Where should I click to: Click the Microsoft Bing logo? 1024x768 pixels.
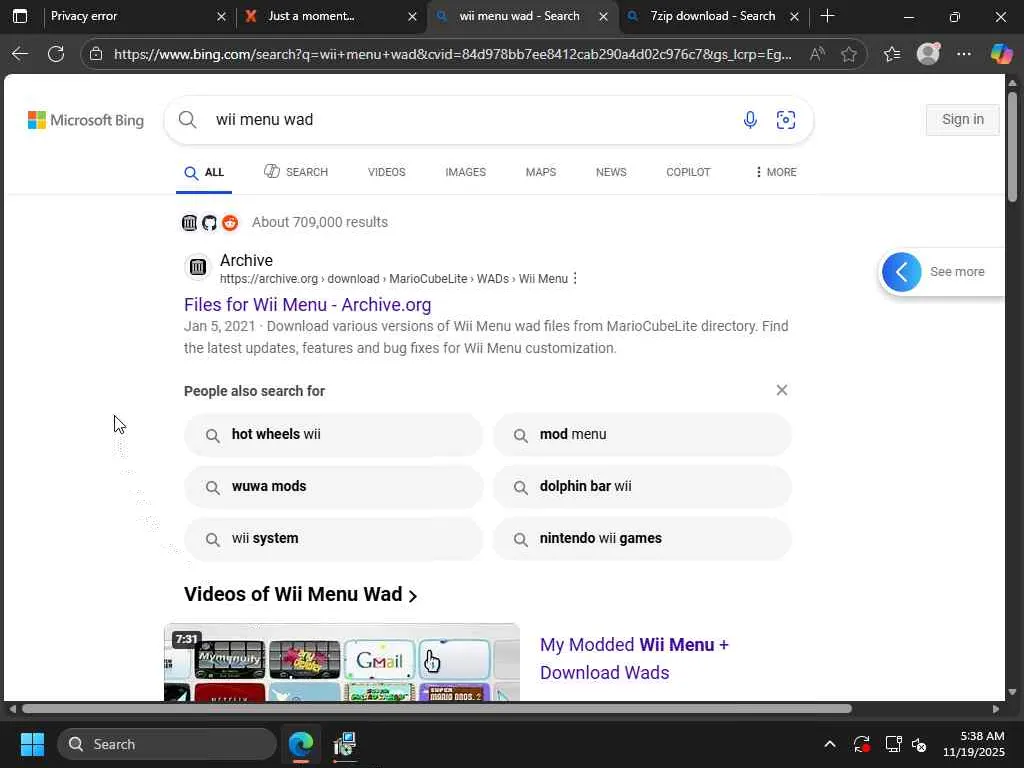coord(86,120)
